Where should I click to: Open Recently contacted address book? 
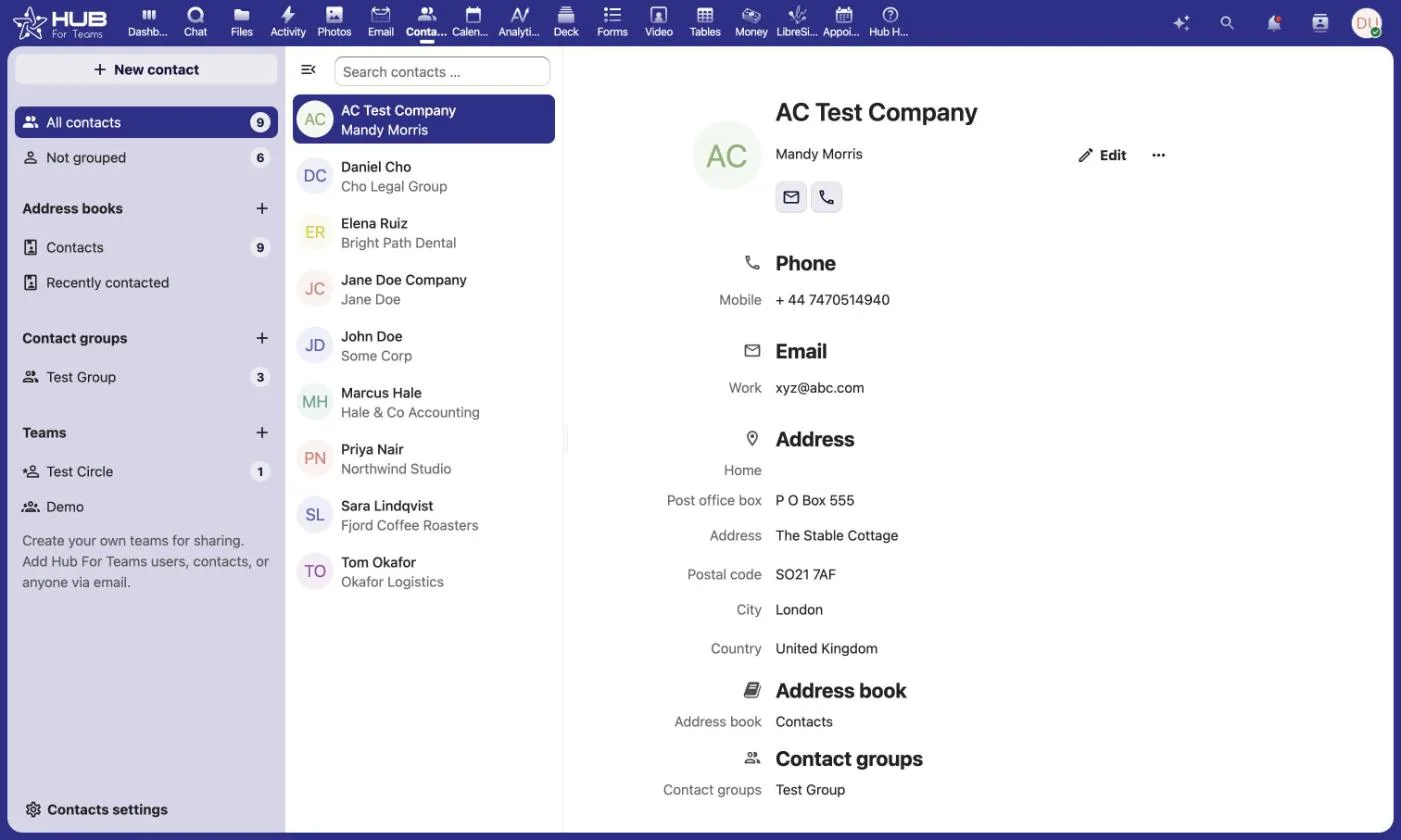(146, 282)
